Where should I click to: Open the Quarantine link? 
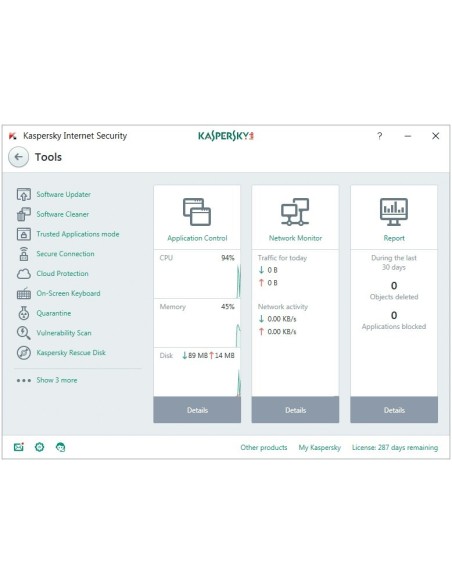pos(54,313)
